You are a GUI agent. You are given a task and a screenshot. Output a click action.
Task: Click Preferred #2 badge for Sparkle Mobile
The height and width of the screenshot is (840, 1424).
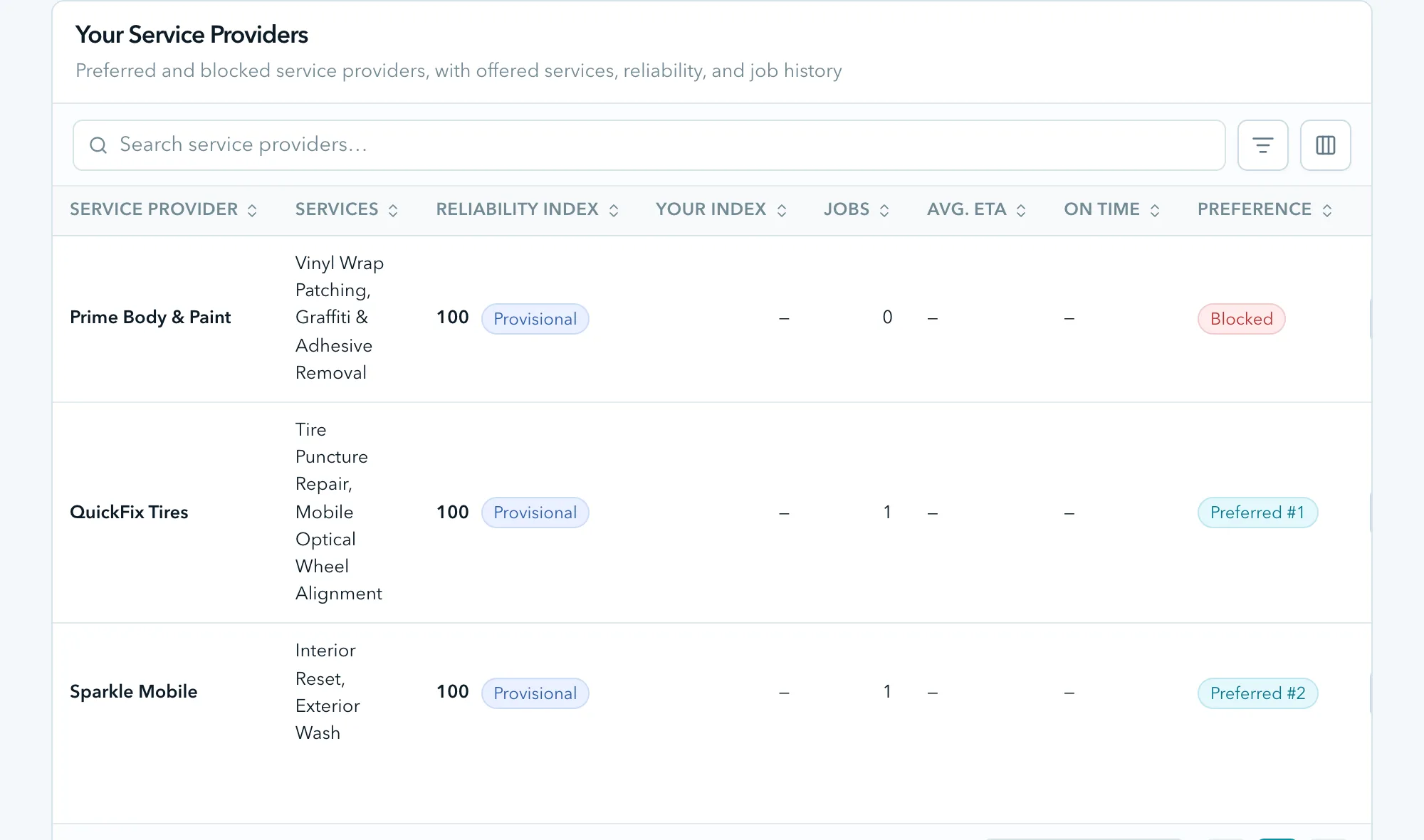(x=1257, y=693)
